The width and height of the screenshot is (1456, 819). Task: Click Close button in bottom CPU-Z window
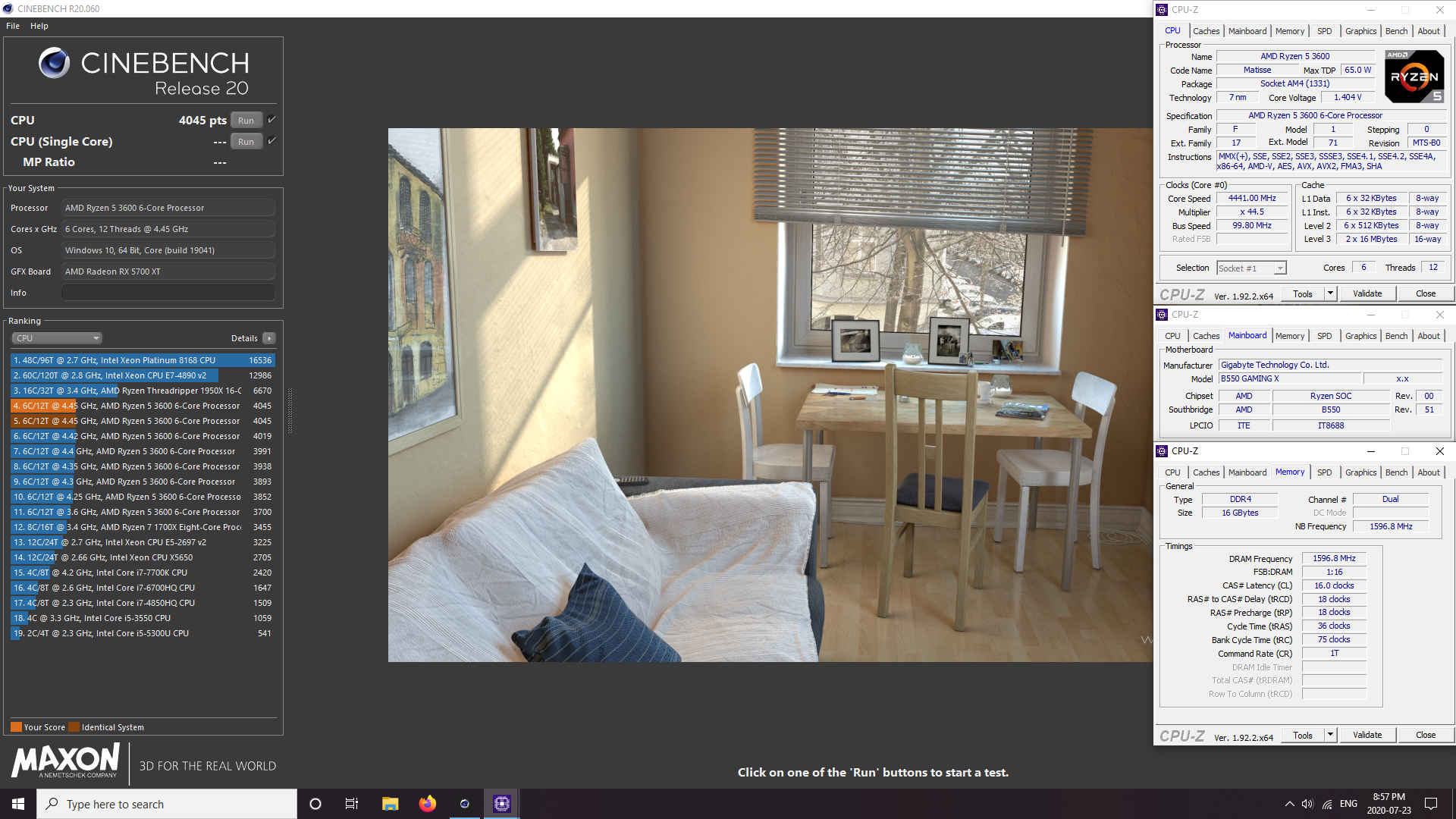tap(1426, 736)
